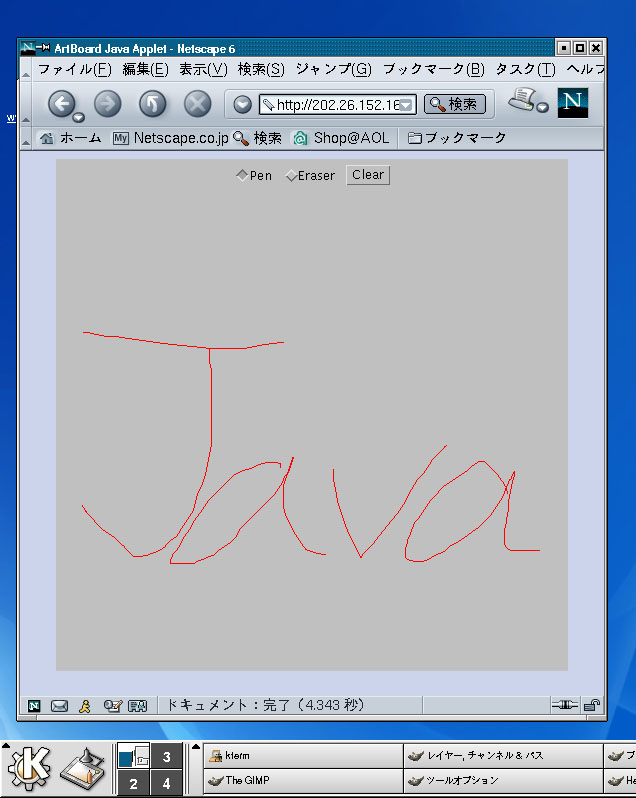This screenshot has width=636, height=798.
Task: Click the panel hide arrow left of K menu
Action: click(x=5, y=746)
